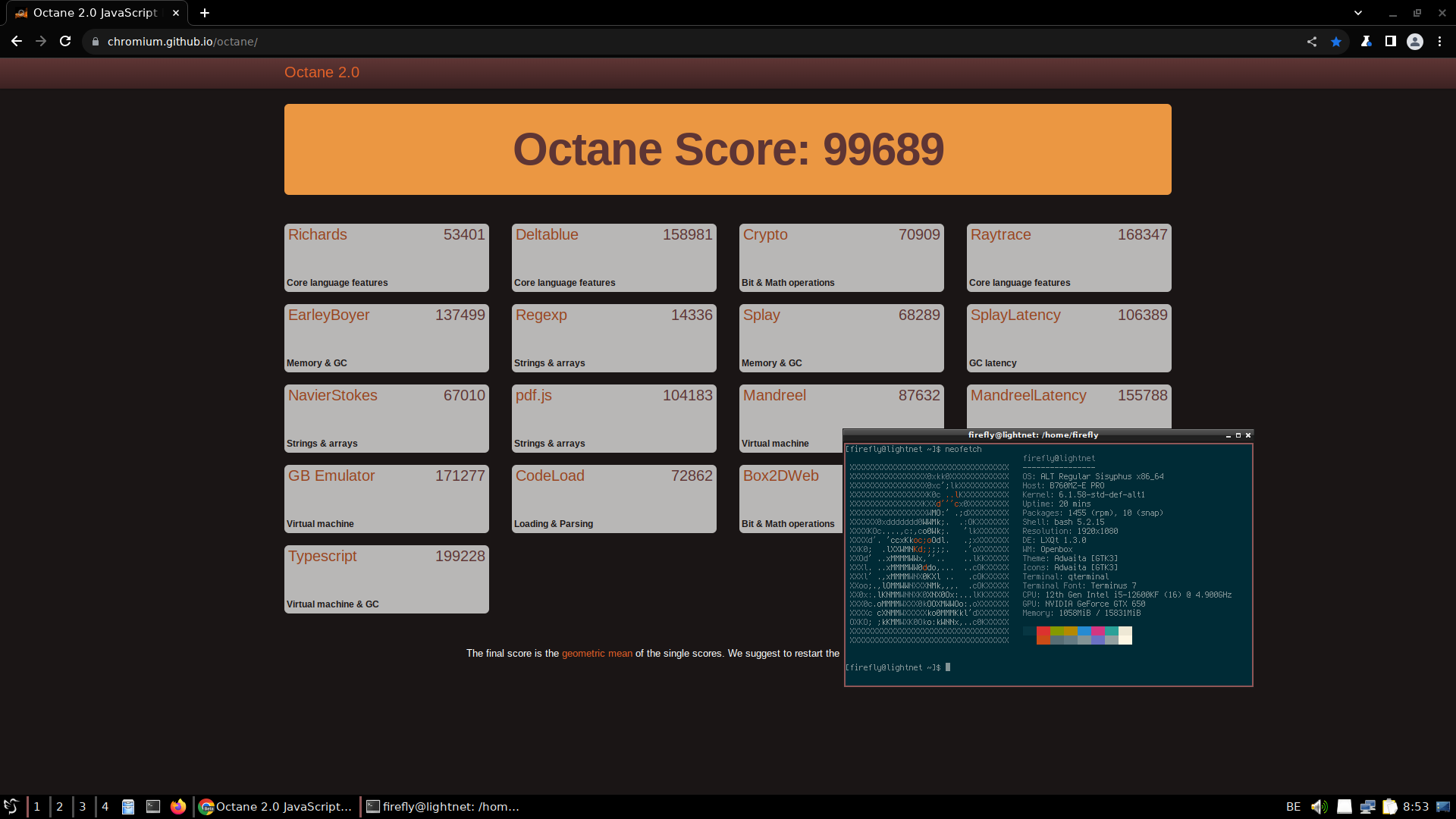This screenshot has width=1456, height=819.
Task: Change the BE keyboard layout indicator
Action: click(1294, 807)
